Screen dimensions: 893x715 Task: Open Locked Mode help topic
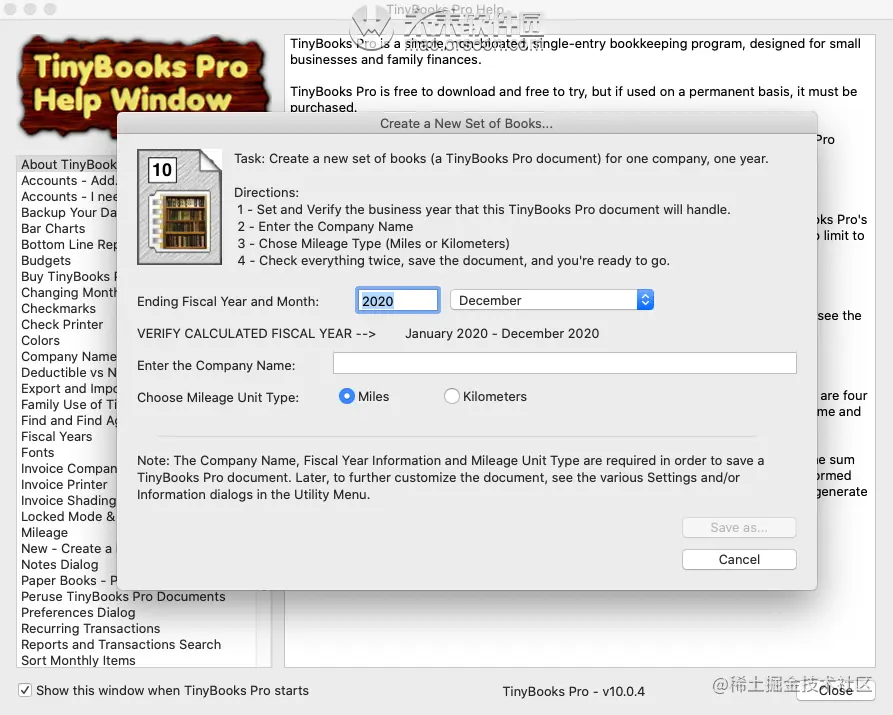68,516
